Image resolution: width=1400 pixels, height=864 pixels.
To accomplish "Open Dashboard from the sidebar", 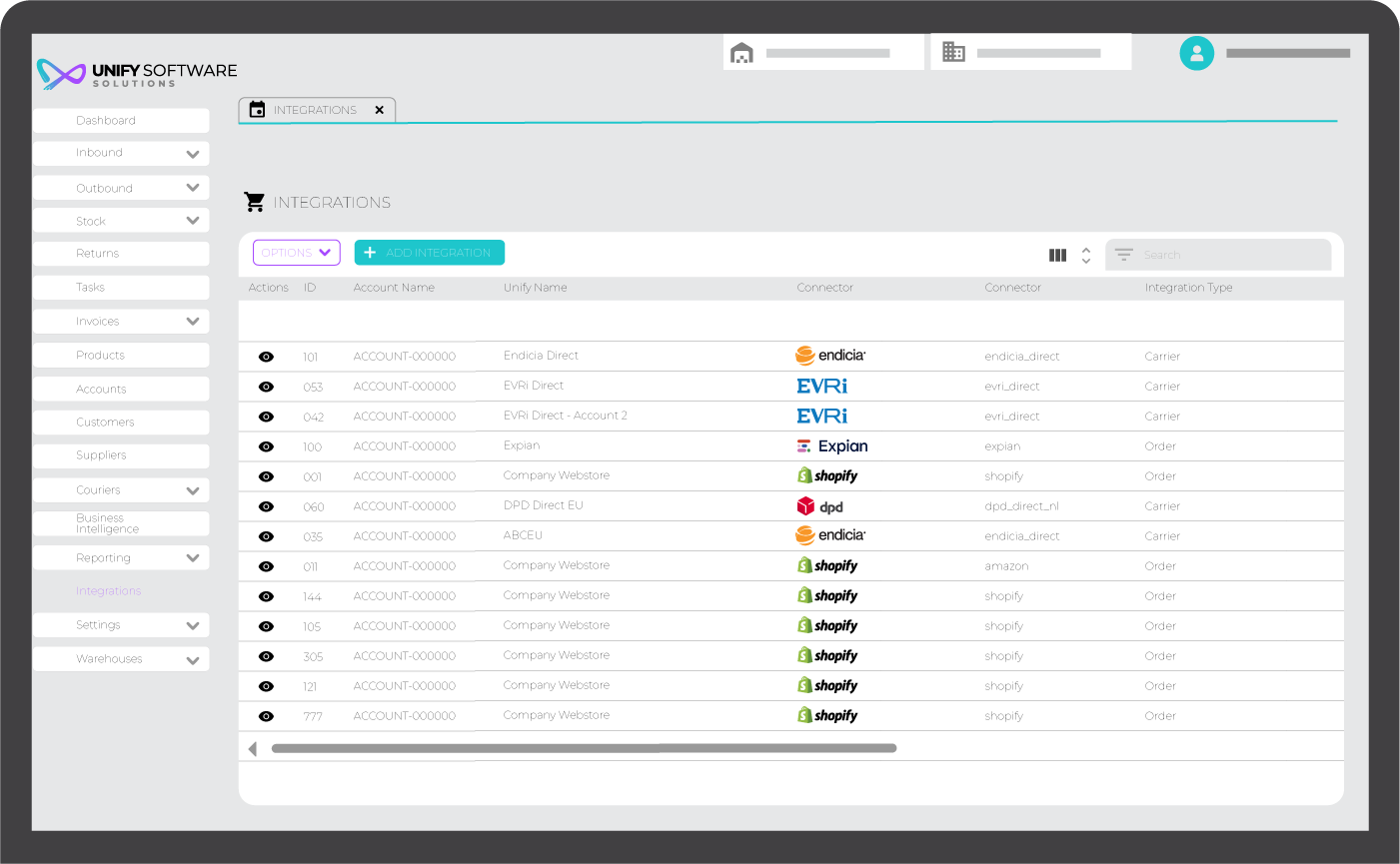I will 120,120.
